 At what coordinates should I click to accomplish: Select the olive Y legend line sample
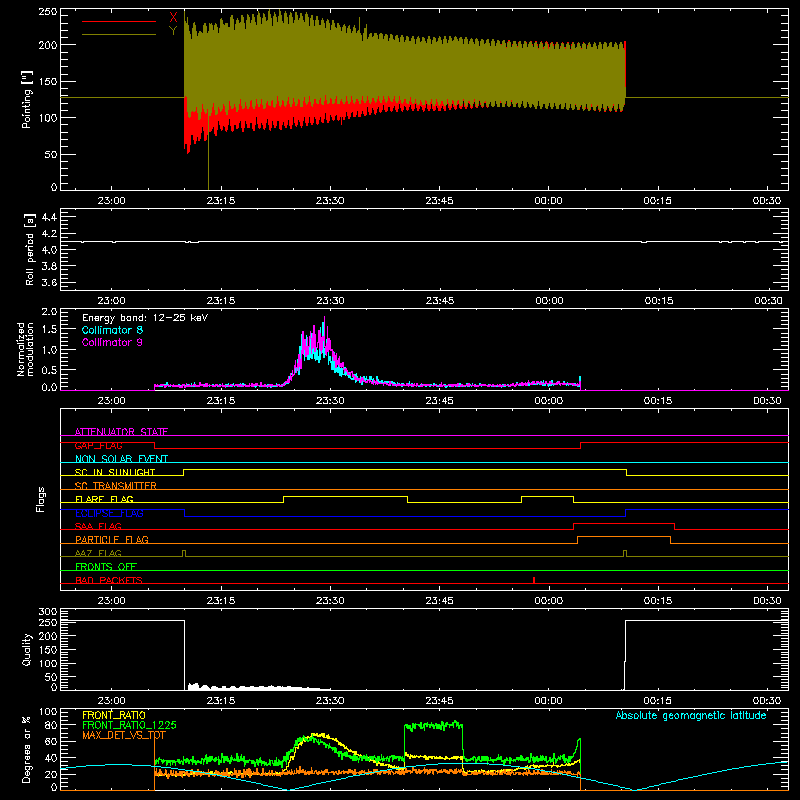[x=119, y=34]
